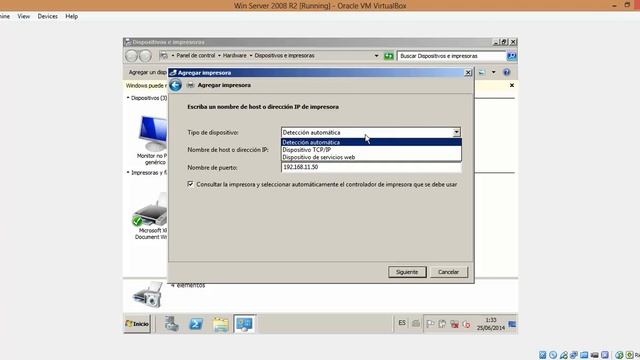Select the Monitor no PnP genérico device
The height and width of the screenshot is (360, 640).
152,140
